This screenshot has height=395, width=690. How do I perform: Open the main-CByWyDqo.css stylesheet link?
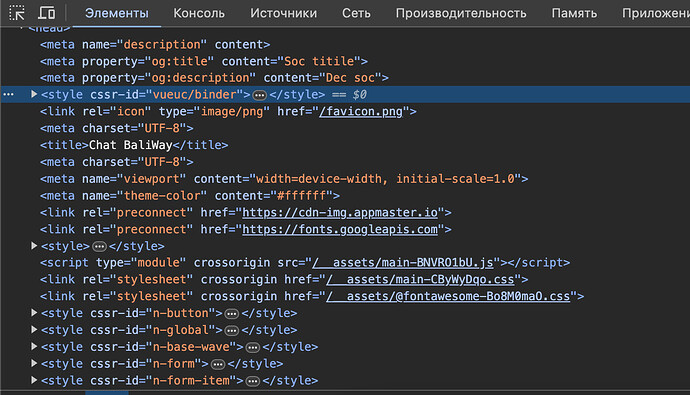click(420, 280)
